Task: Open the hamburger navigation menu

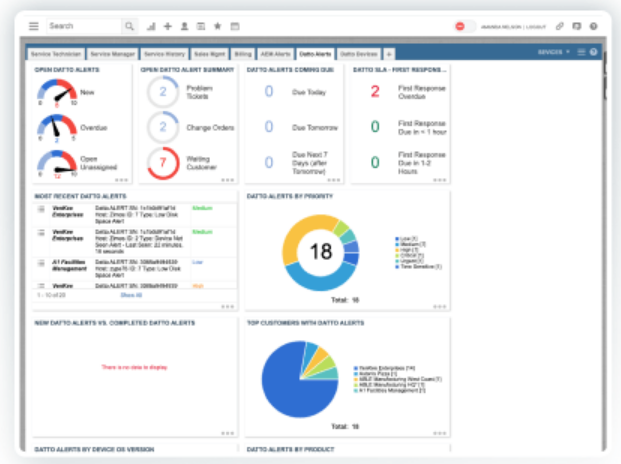Action: tap(34, 27)
